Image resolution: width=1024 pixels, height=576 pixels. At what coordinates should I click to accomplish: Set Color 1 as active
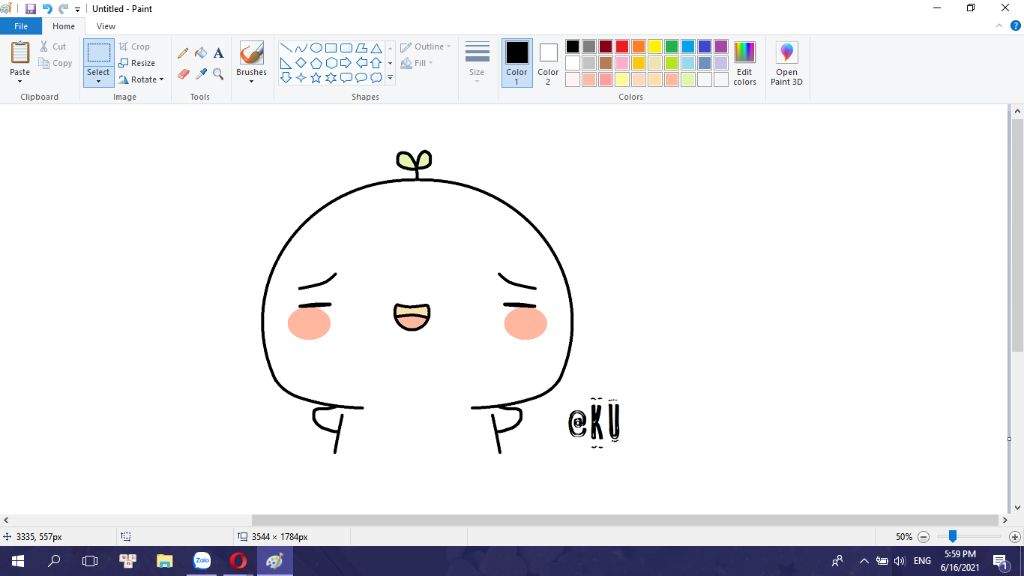point(517,63)
